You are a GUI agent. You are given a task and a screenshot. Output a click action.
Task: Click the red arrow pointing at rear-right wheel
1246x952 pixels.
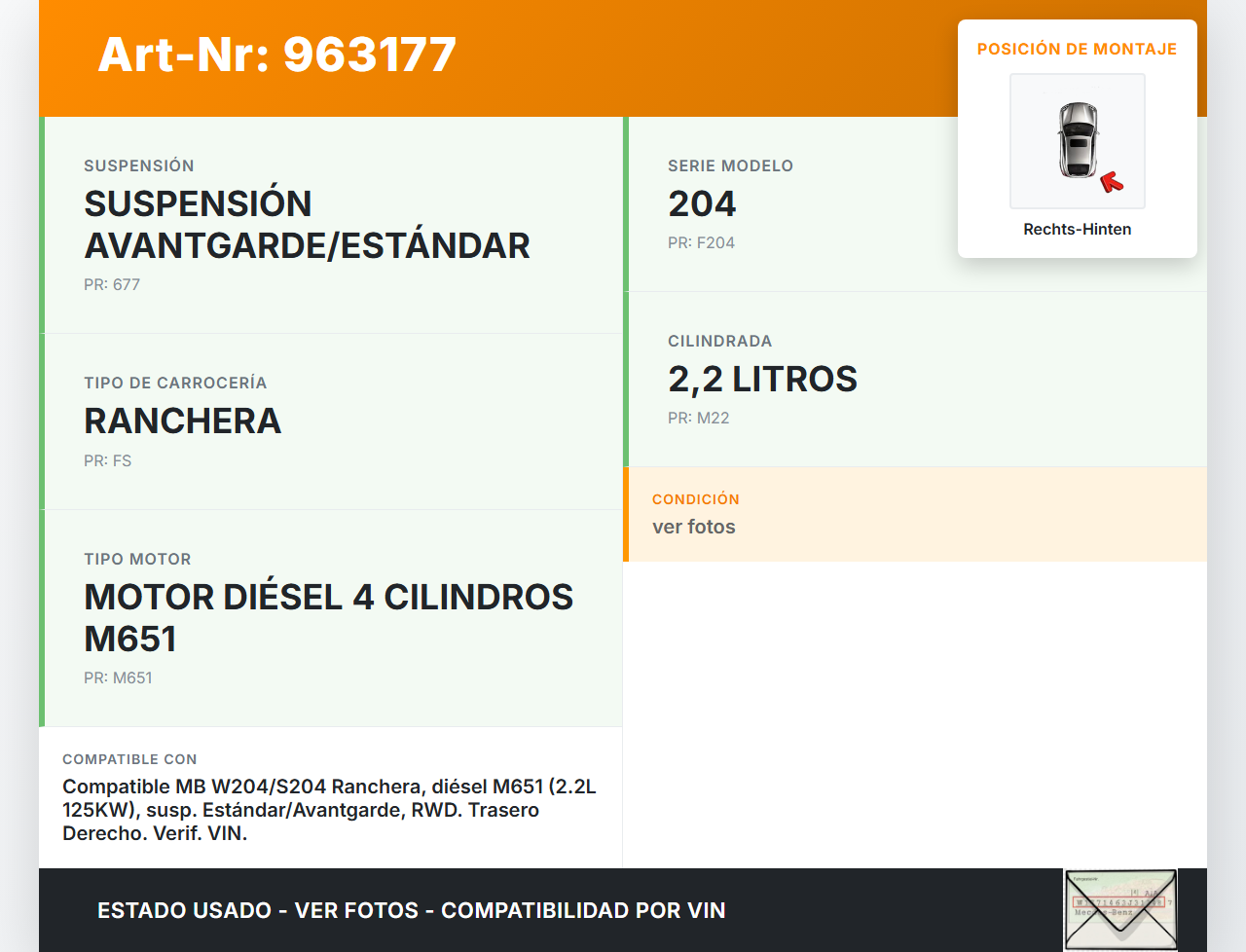(x=1111, y=182)
